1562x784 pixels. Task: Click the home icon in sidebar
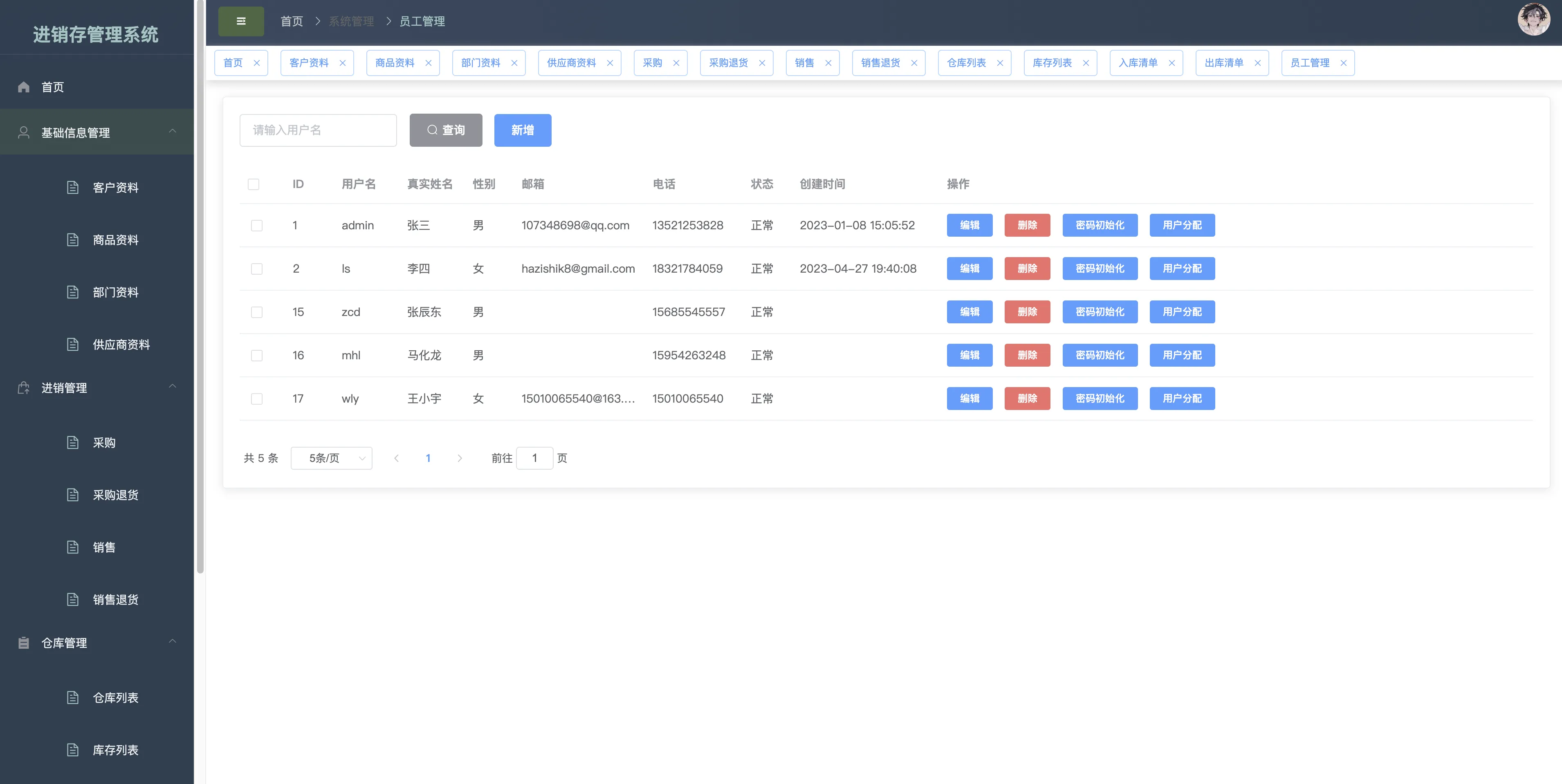click(24, 87)
